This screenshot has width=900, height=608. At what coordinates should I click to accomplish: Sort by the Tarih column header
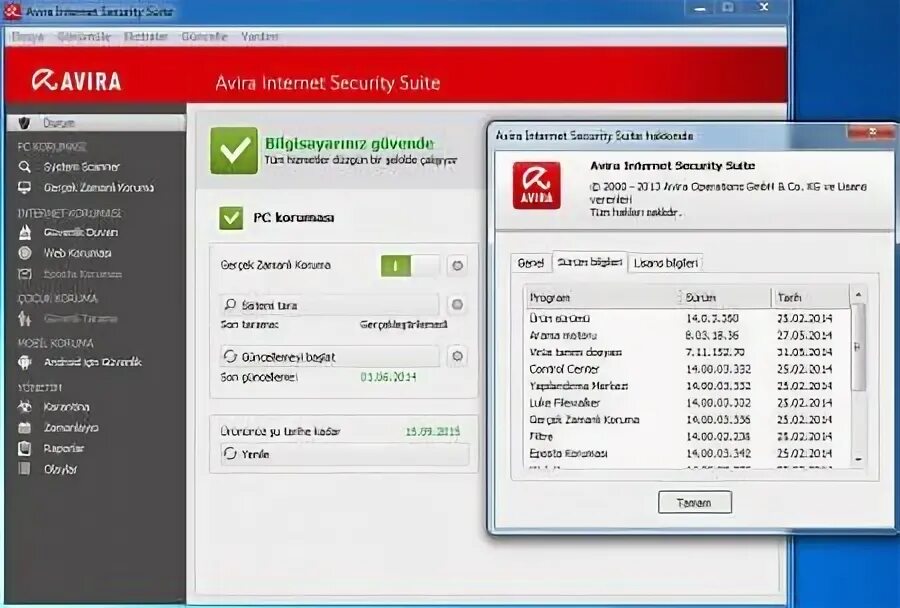810,297
